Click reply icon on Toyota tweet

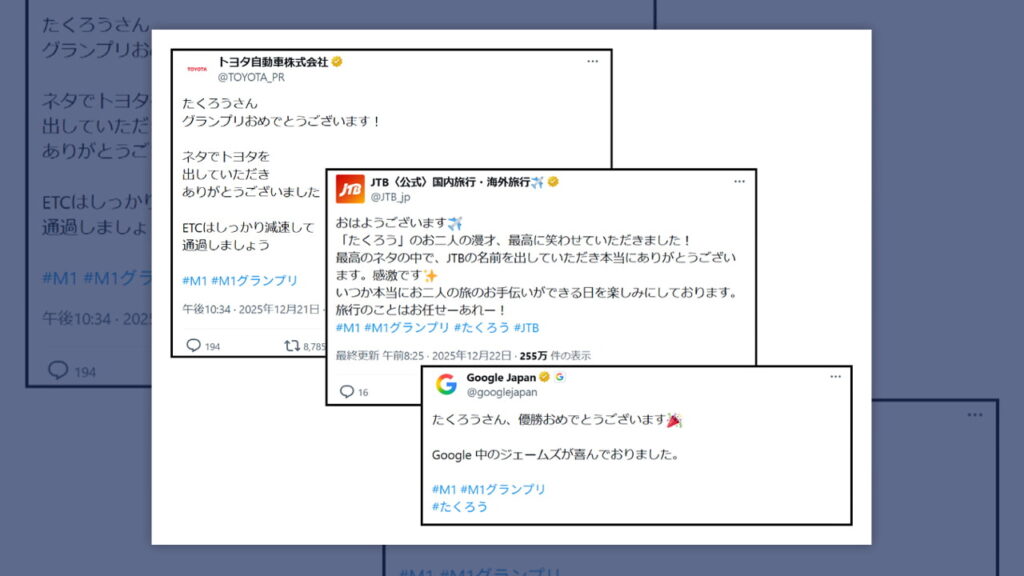pos(193,345)
